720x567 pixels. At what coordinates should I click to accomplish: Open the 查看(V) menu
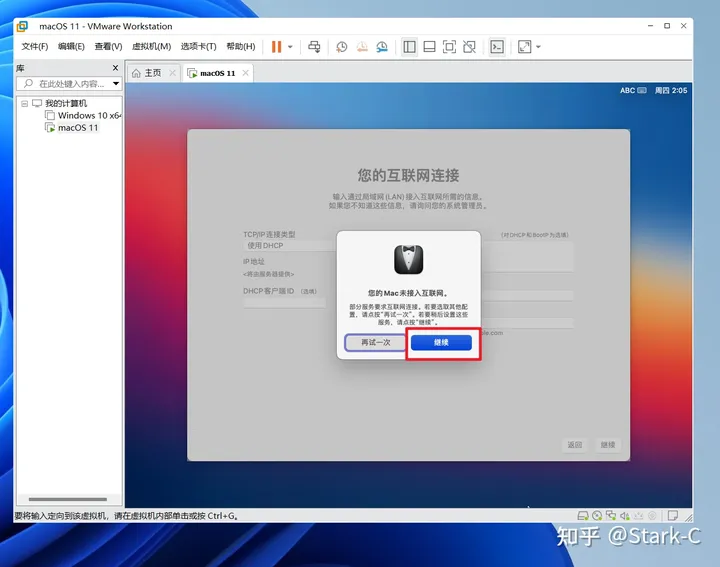[x=108, y=46]
